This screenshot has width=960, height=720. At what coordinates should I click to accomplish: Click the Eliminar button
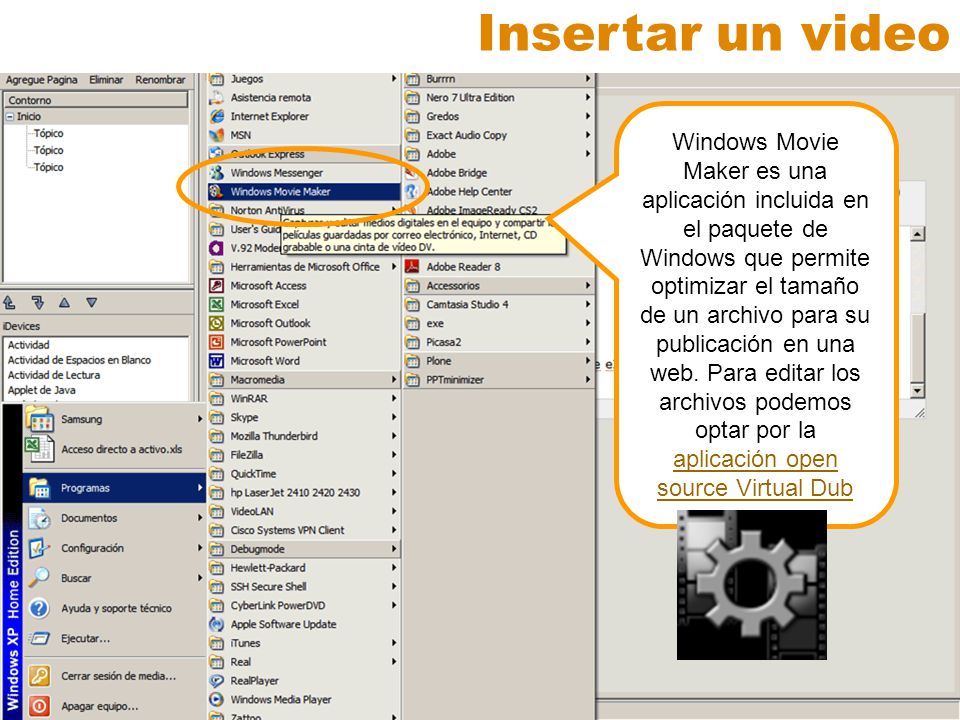[x=106, y=80]
